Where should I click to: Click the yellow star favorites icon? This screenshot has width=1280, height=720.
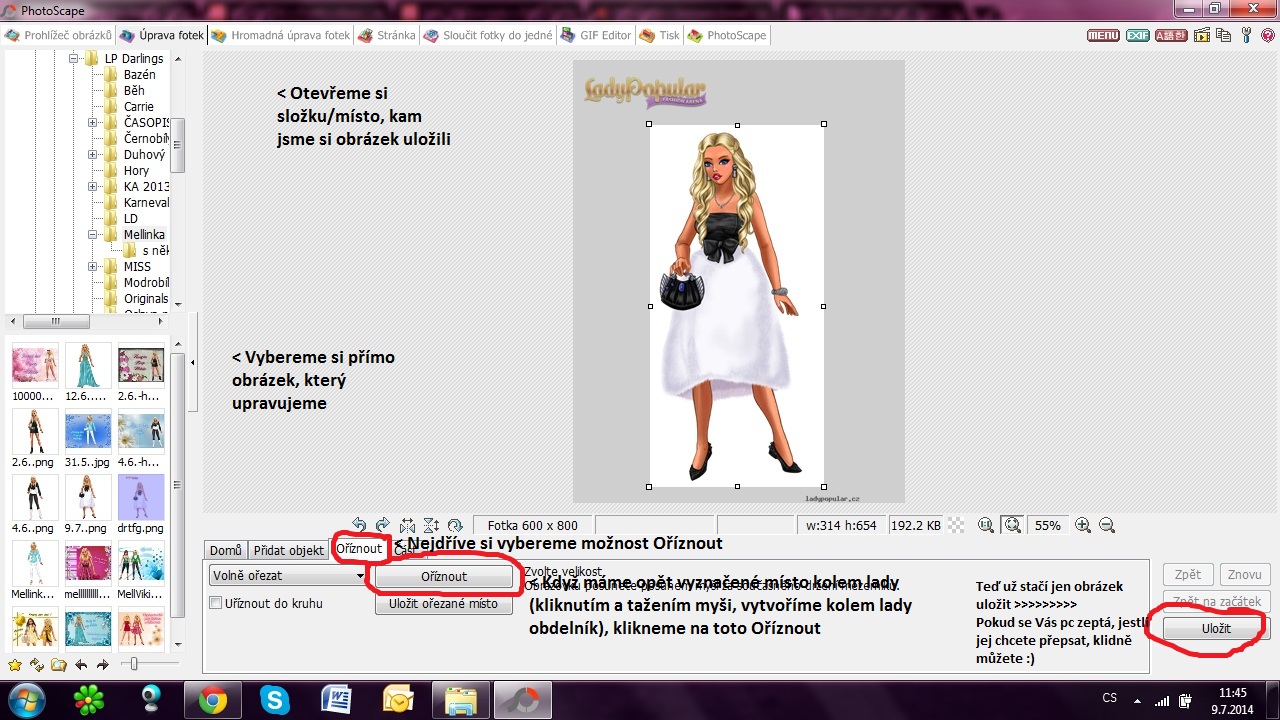(x=15, y=665)
